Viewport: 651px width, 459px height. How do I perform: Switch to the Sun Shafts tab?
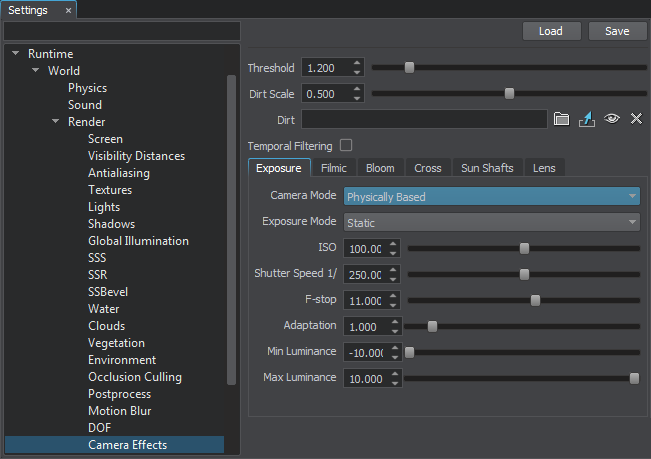486,168
